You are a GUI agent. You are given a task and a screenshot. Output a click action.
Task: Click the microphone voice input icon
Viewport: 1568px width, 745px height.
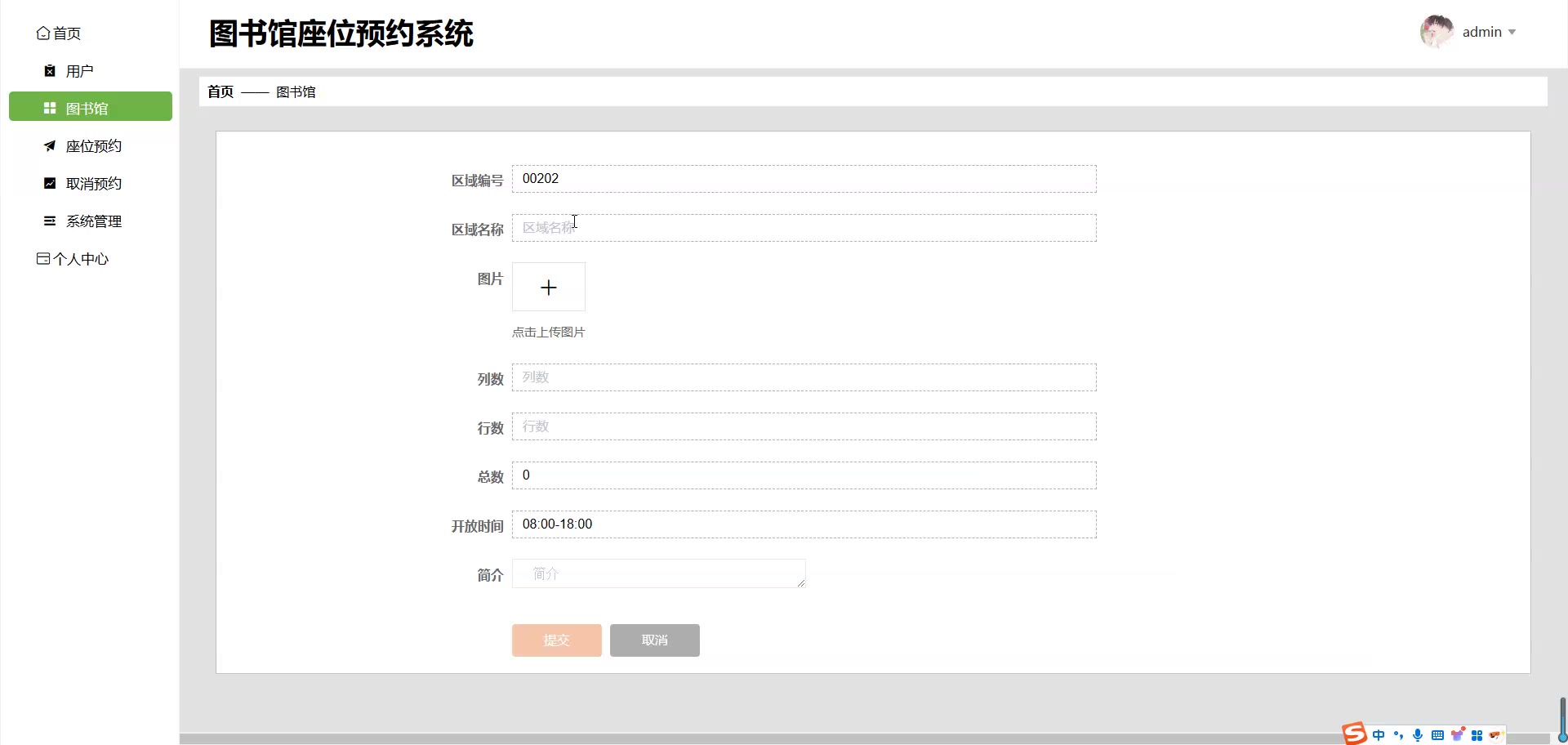coord(1418,735)
